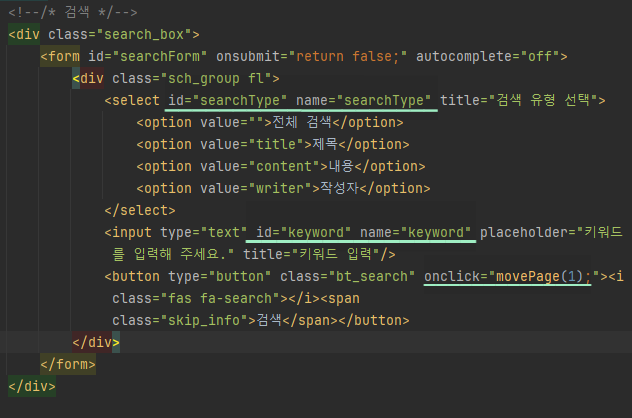The width and height of the screenshot is (632, 418).
Task: Click the select id="searchType" attribute
Action: click(228, 100)
